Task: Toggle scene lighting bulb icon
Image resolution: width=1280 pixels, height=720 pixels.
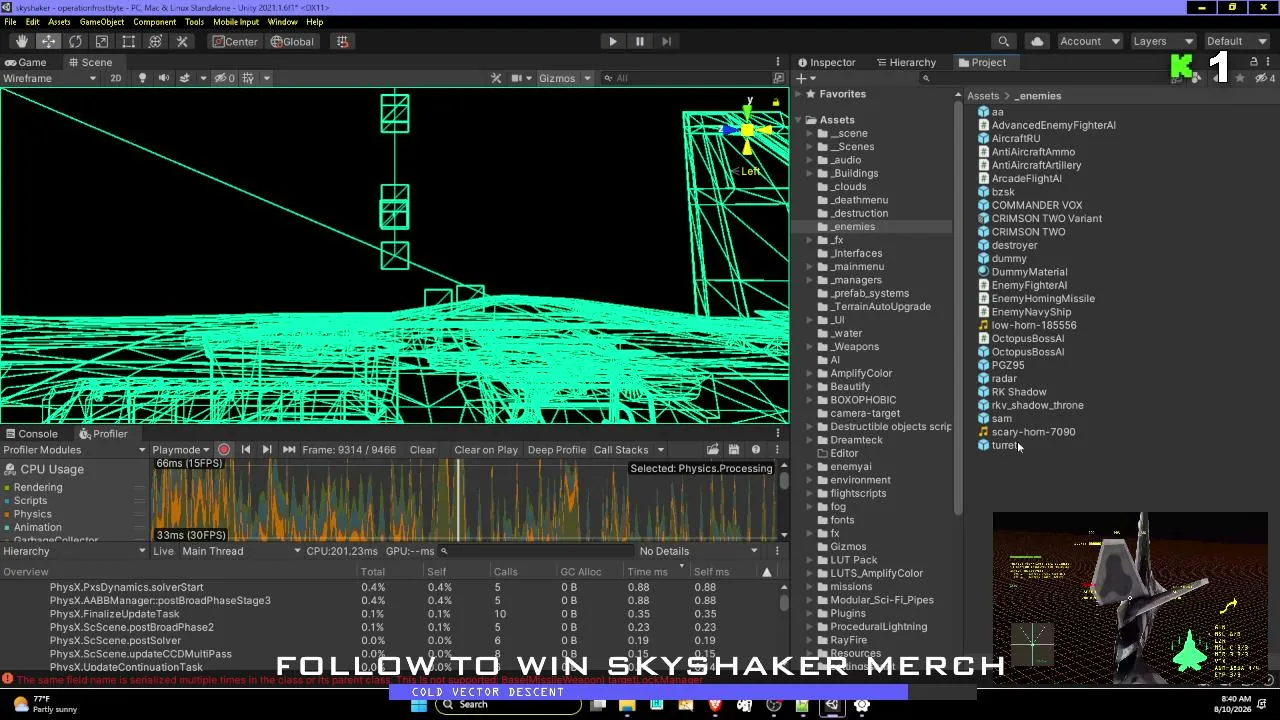Action: [142, 78]
